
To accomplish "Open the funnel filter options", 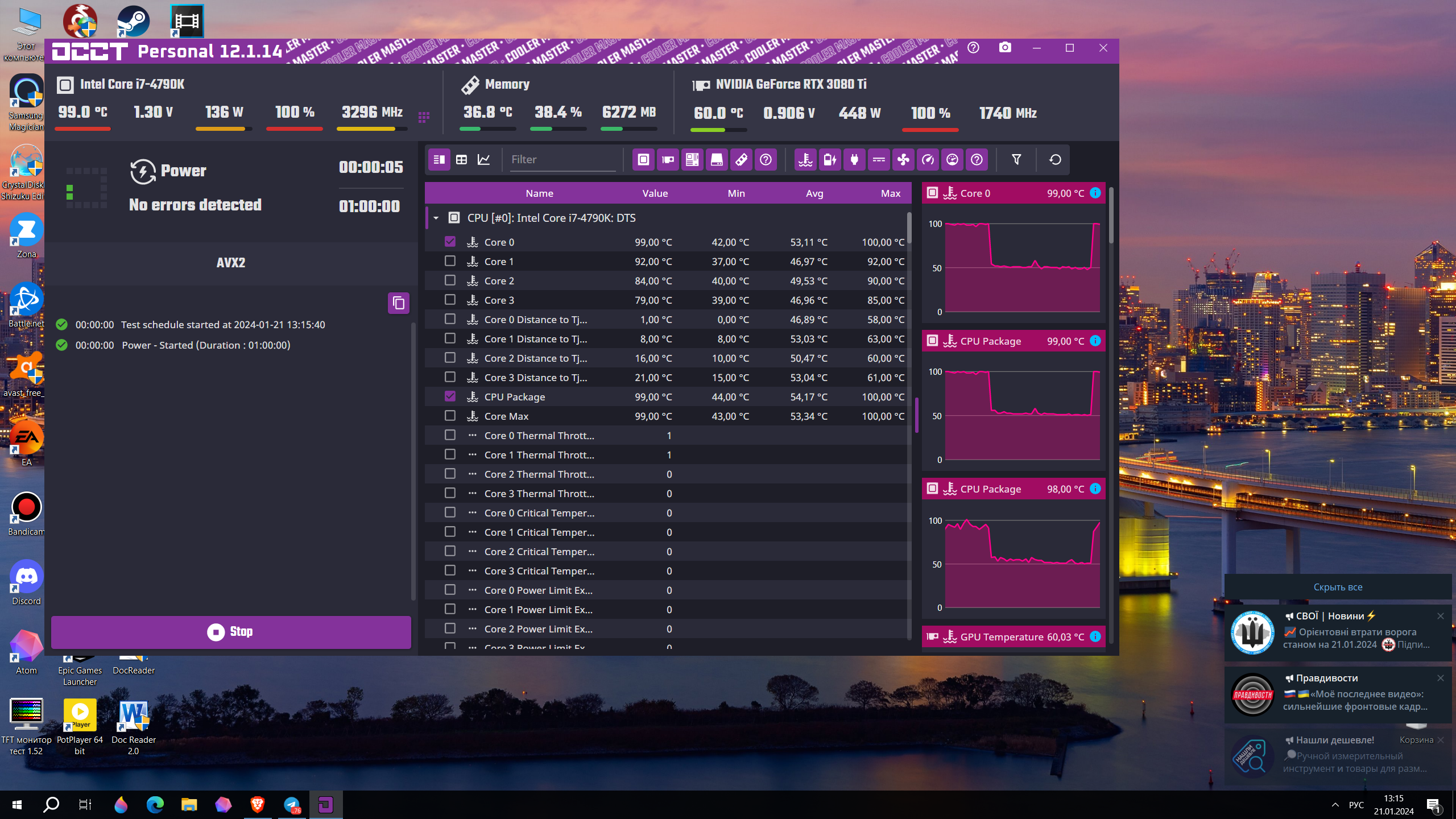I will click(1016, 160).
